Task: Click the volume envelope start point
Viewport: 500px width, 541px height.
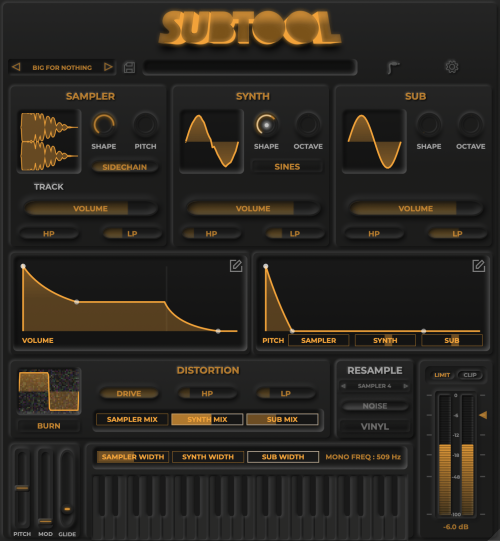Action: tap(23, 266)
